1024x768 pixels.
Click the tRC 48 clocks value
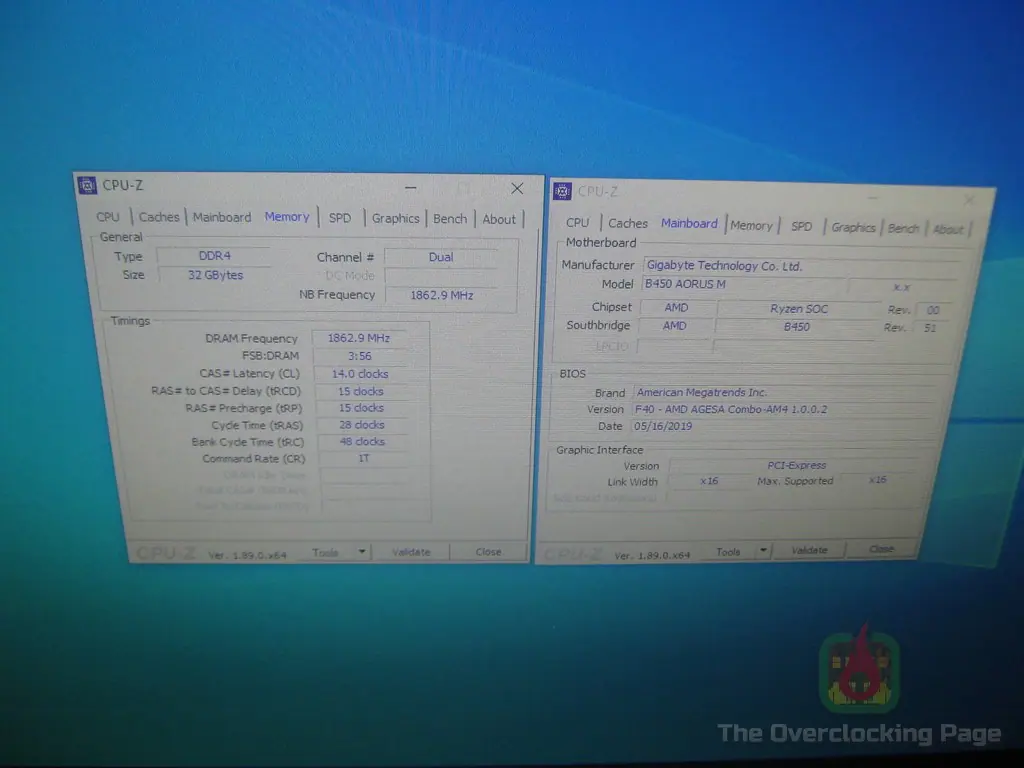point(362,441)
